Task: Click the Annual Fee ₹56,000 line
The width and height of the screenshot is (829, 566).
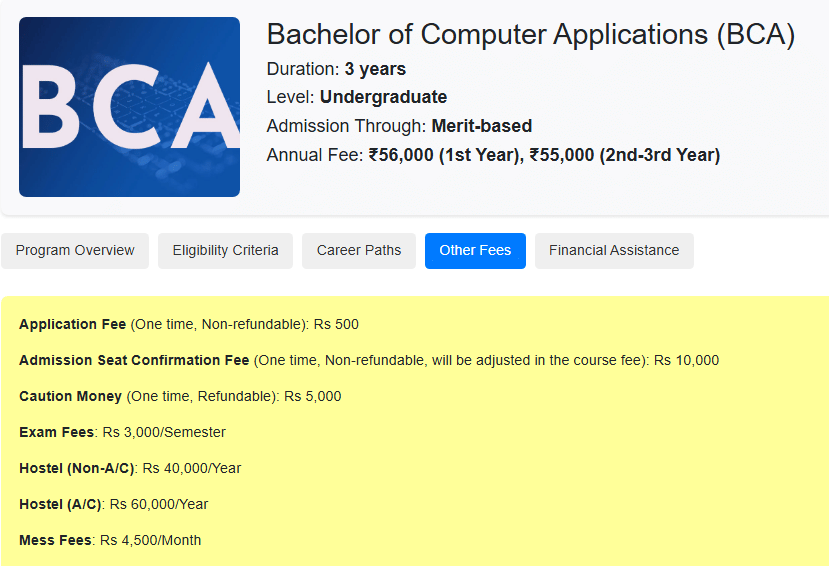Action: 493,155
